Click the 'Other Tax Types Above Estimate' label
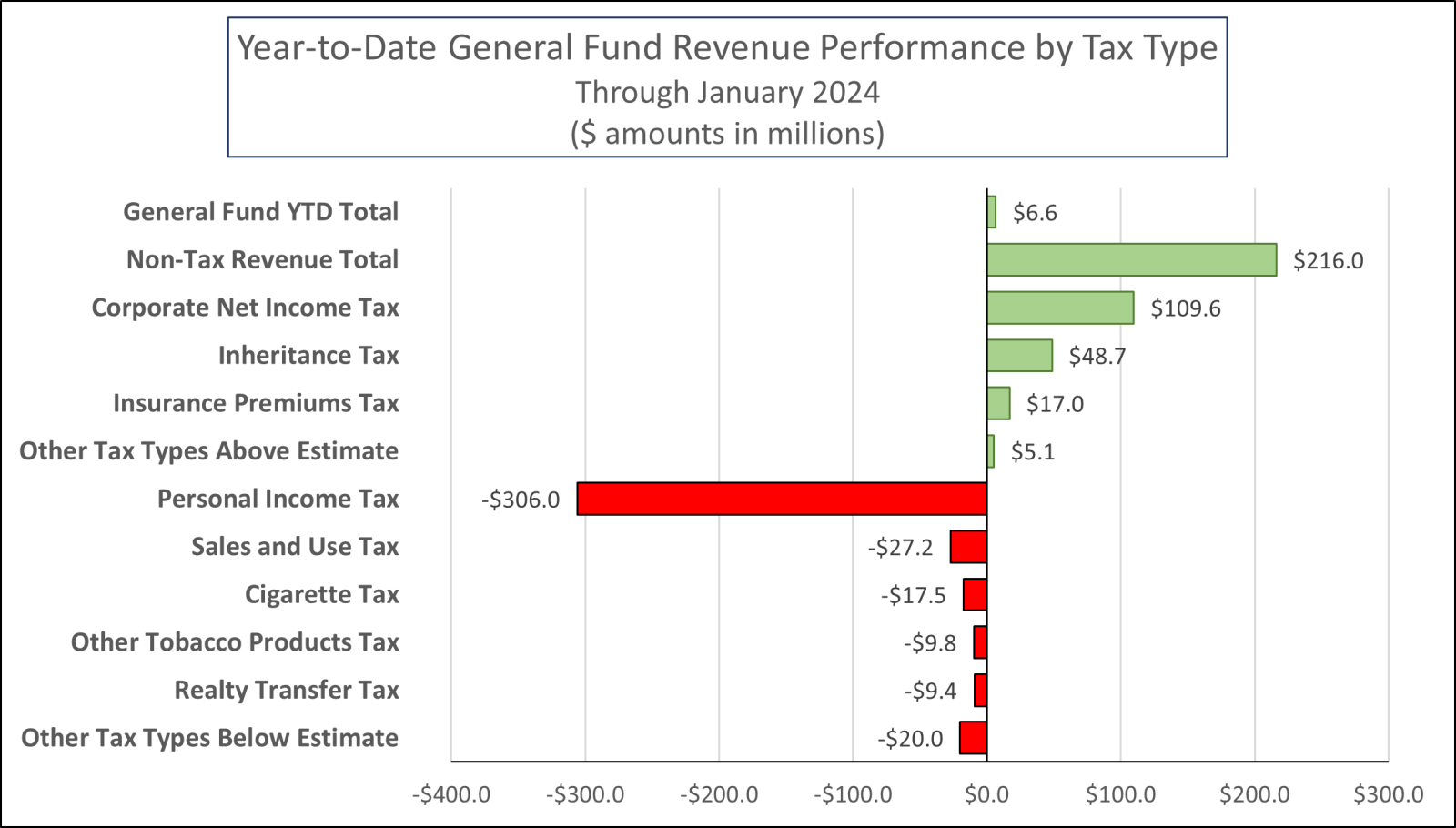The width and height of the screenshot is (1456, 828). (209, 451)
